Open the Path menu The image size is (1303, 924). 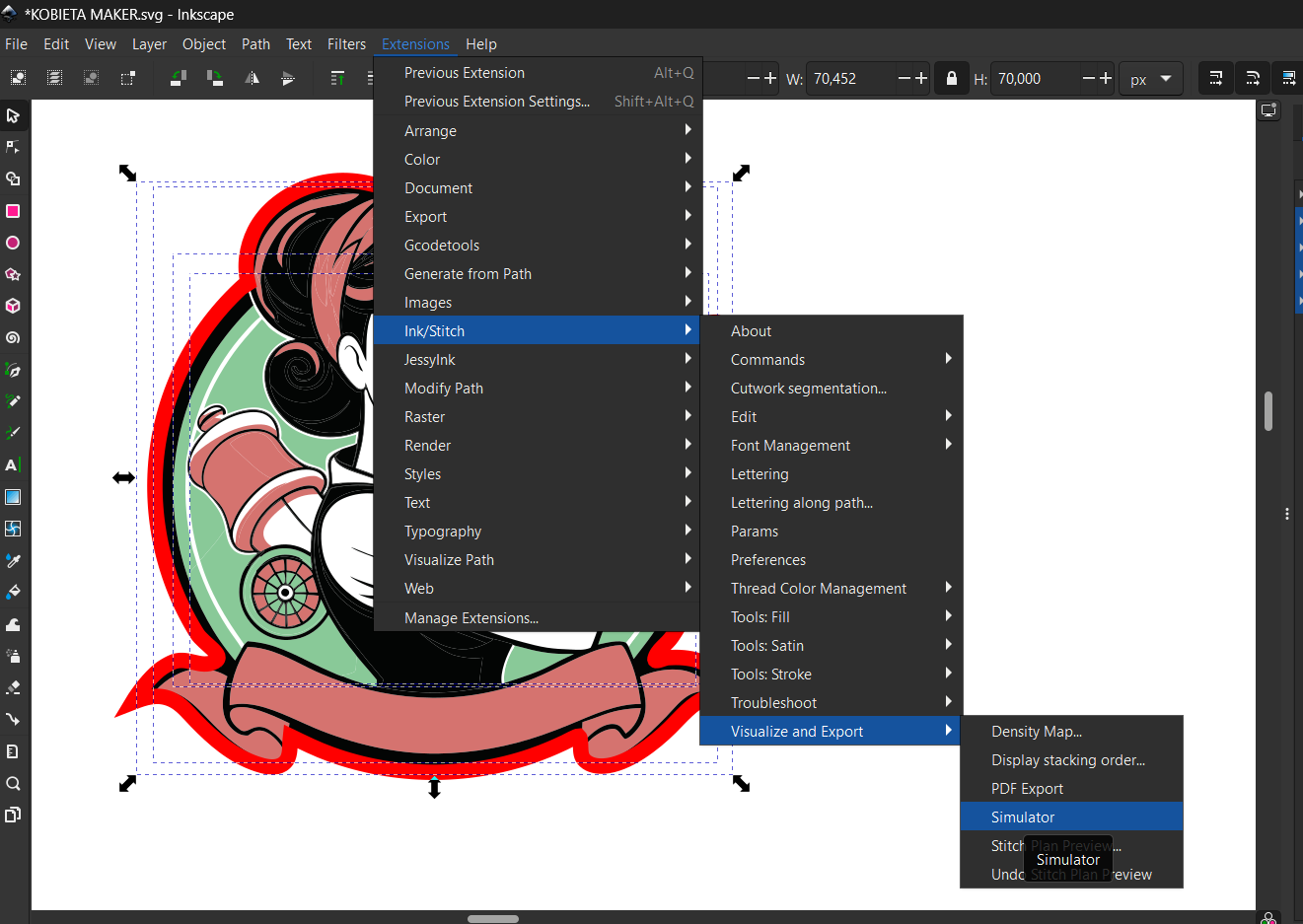[x=255, y=44]
